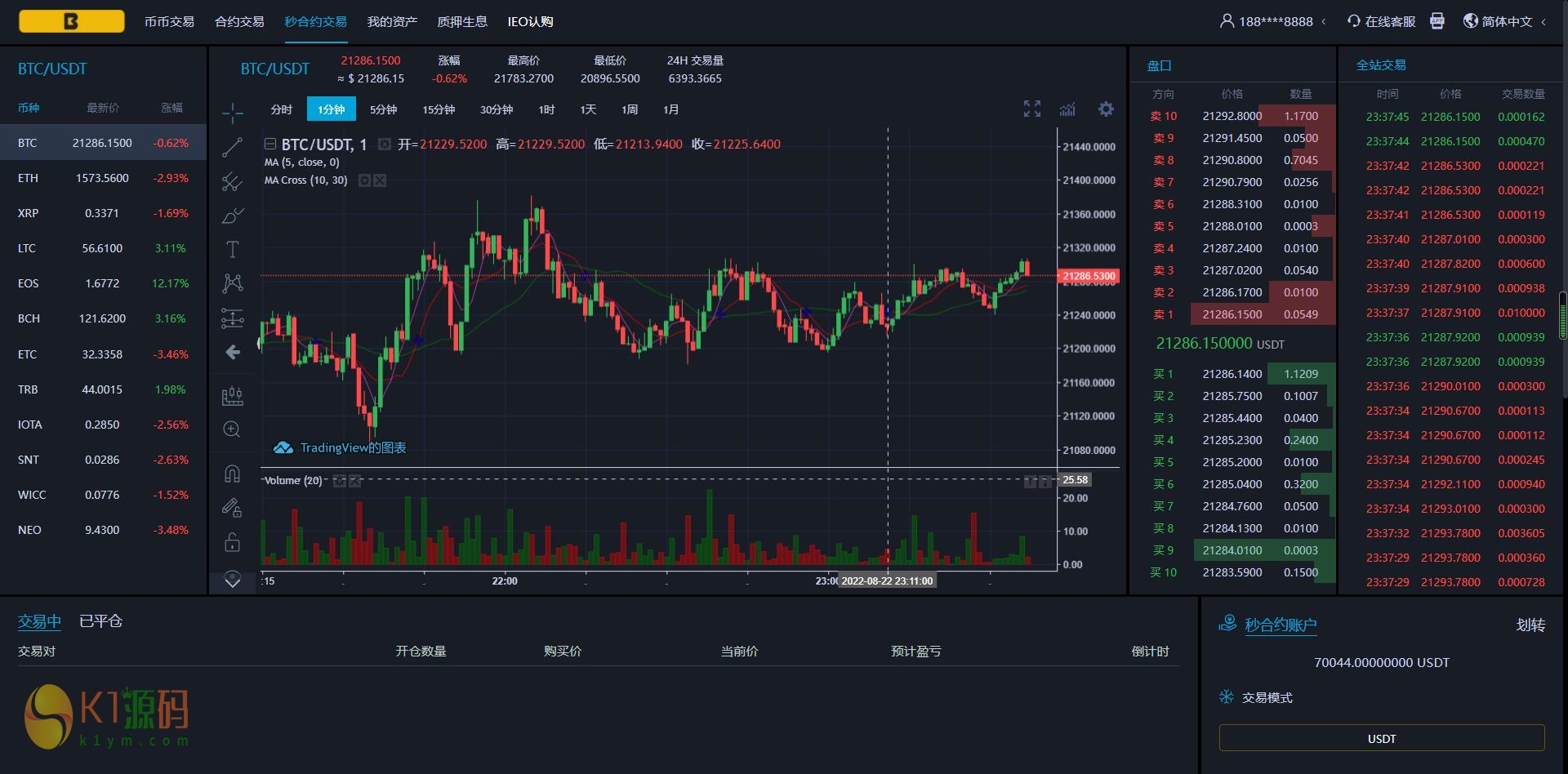Select the 1月 timeframe
Image resolution: width=1568 pixels, height=774 pixels.
pyautogui.click(x=671, y=109)
